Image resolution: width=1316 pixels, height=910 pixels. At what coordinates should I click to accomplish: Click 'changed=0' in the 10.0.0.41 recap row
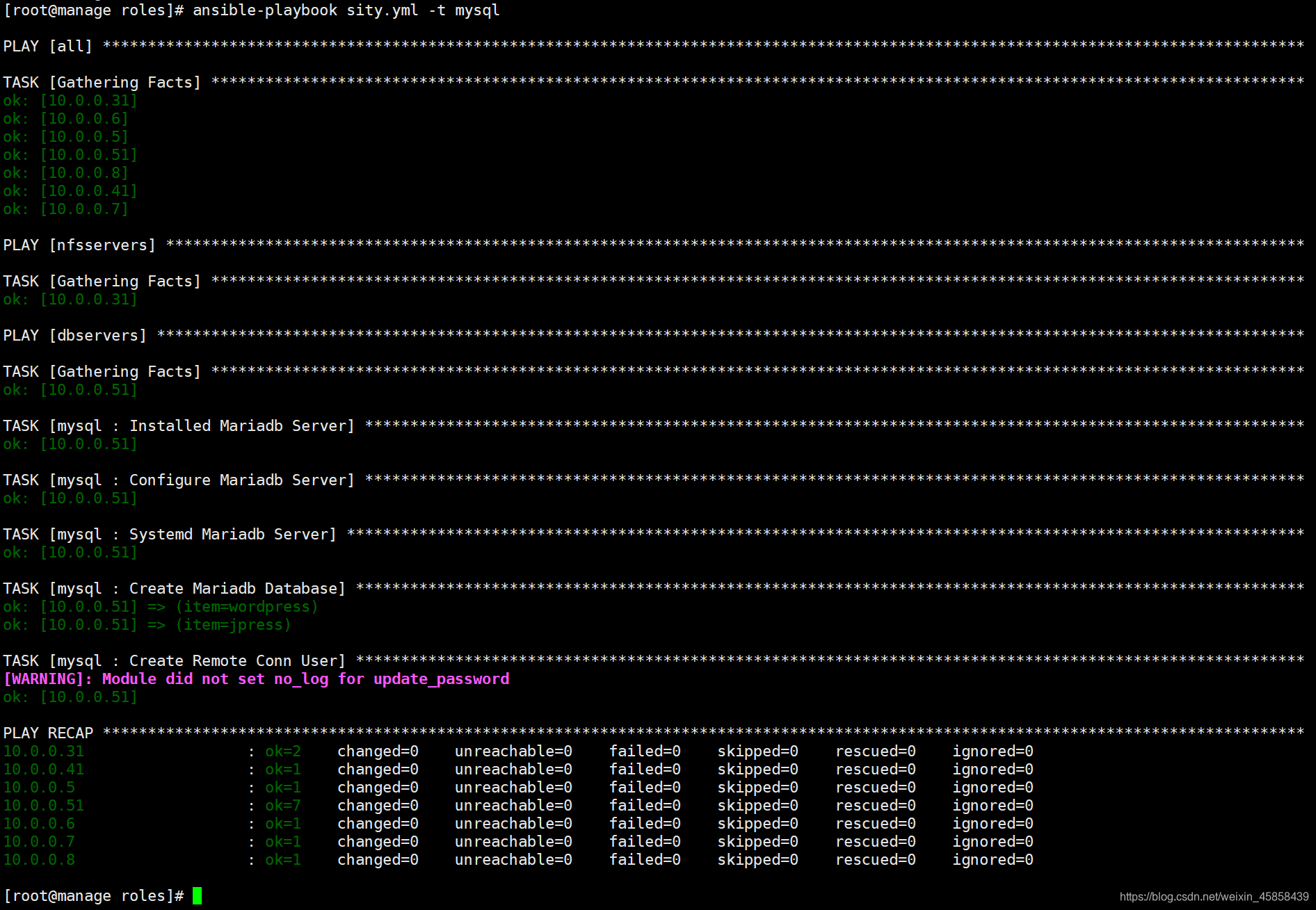(378, 769)
